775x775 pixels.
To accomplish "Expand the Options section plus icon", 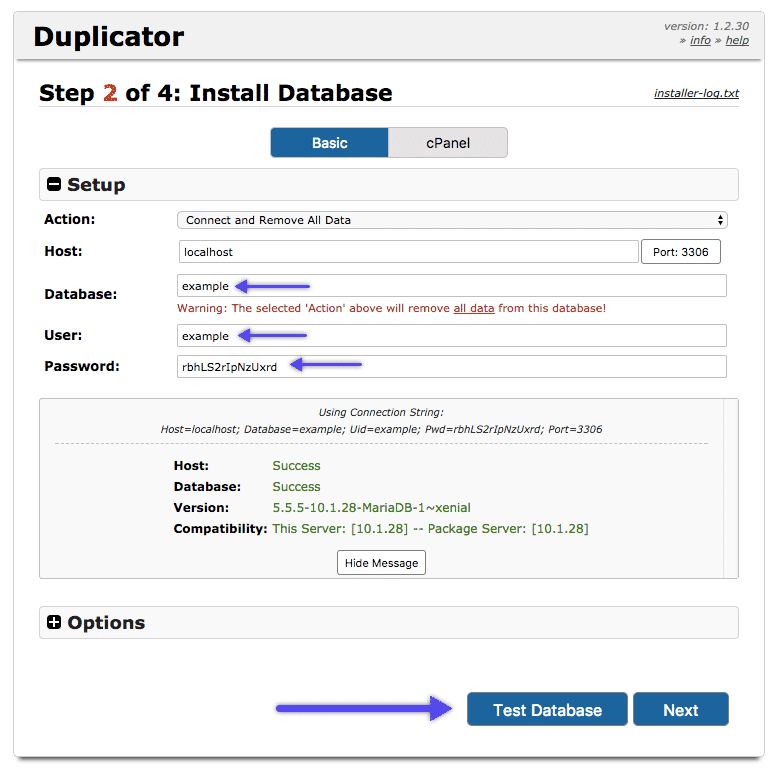I will pyautogui.click(x=55, y=623).
